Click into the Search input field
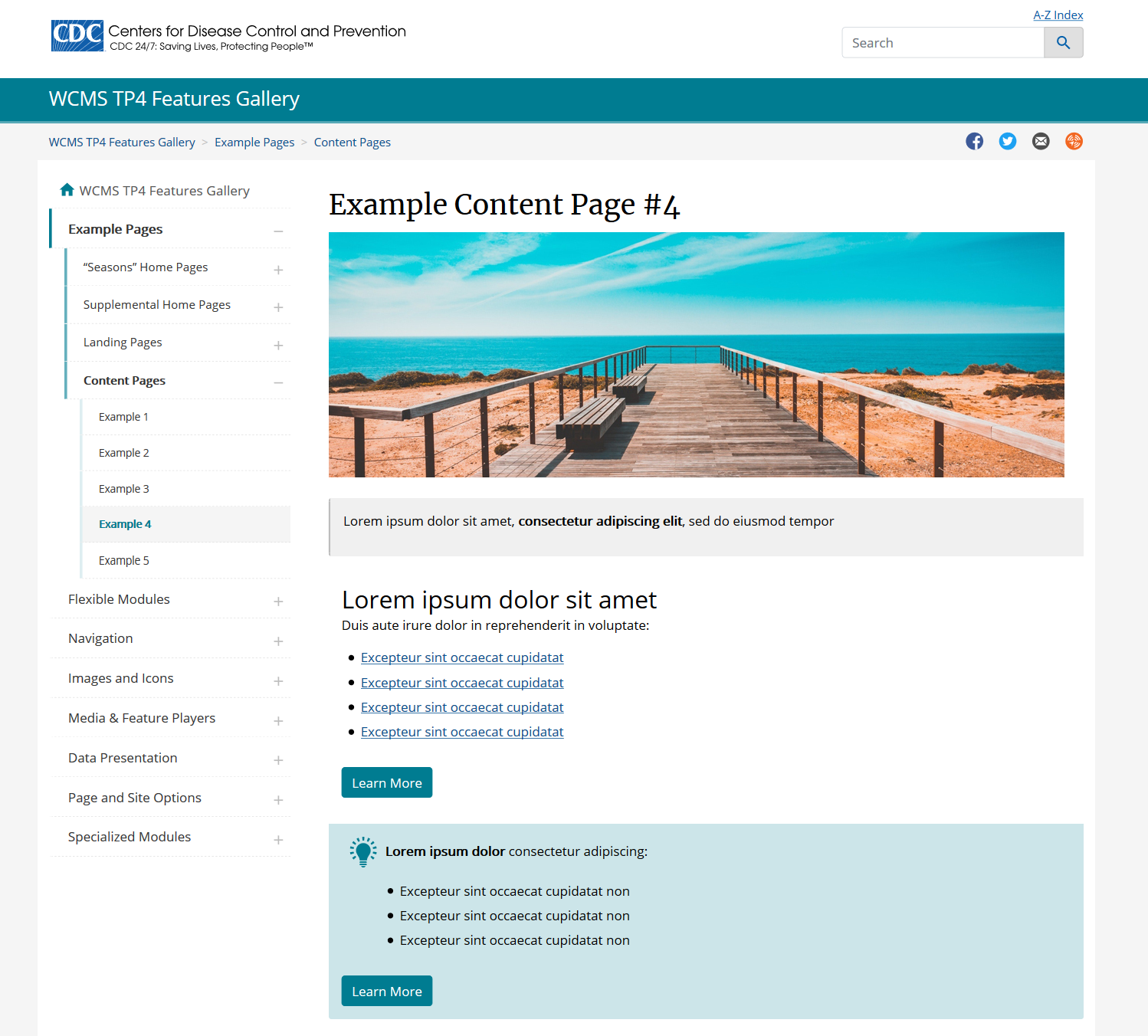The height and width of the screenshot is (1036, 1148). point(943,43)
